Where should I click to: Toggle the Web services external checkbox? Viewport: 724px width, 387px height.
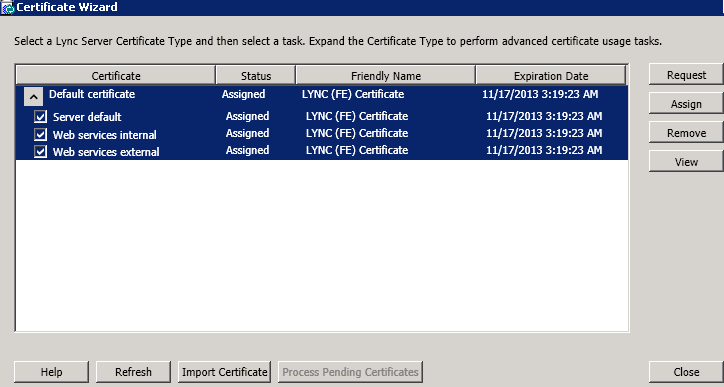point(41,151)
